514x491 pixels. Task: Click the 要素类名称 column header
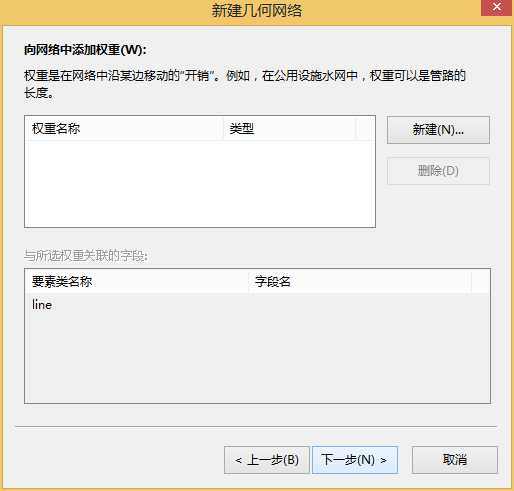136,282
